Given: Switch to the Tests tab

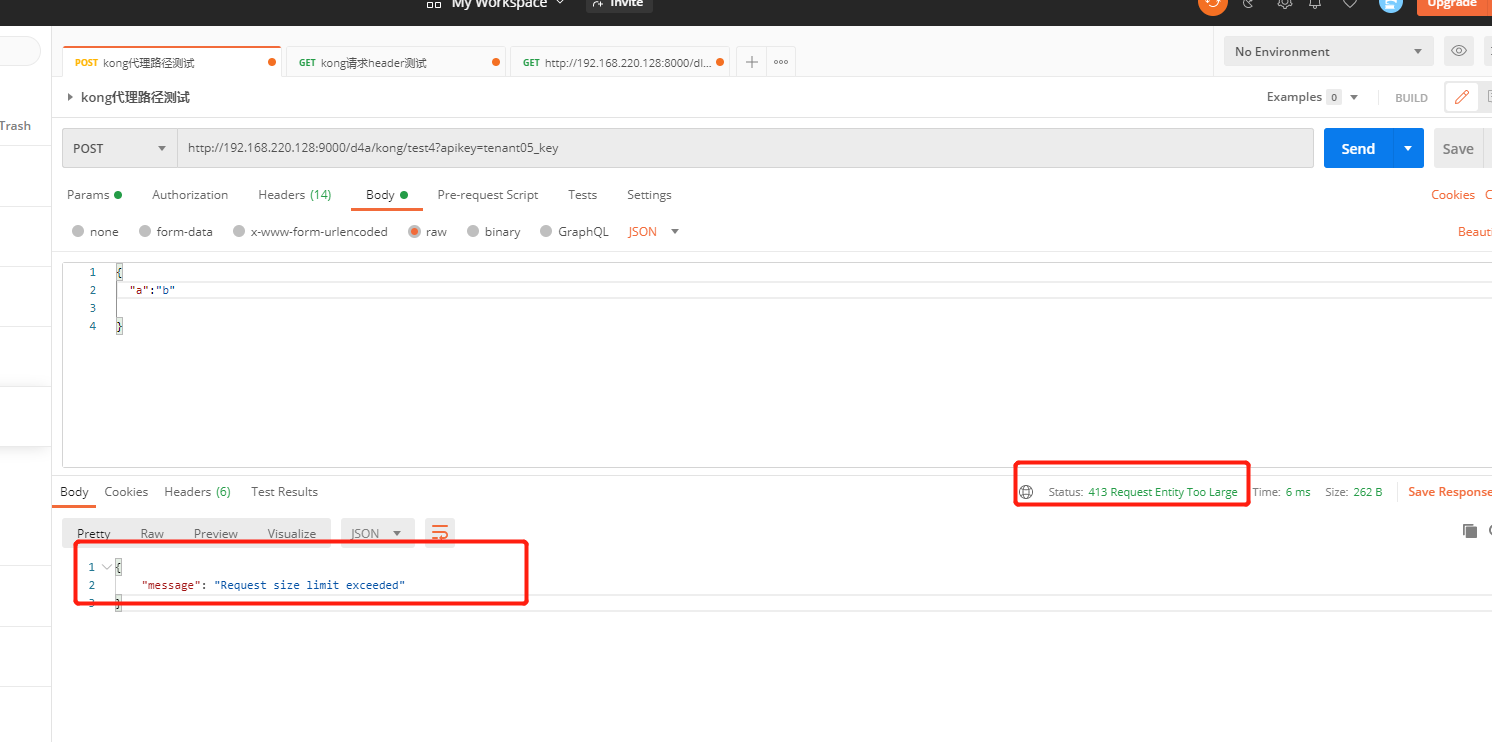Looking at the screenshot, I should pyautogui.click(x=583, y=195).
